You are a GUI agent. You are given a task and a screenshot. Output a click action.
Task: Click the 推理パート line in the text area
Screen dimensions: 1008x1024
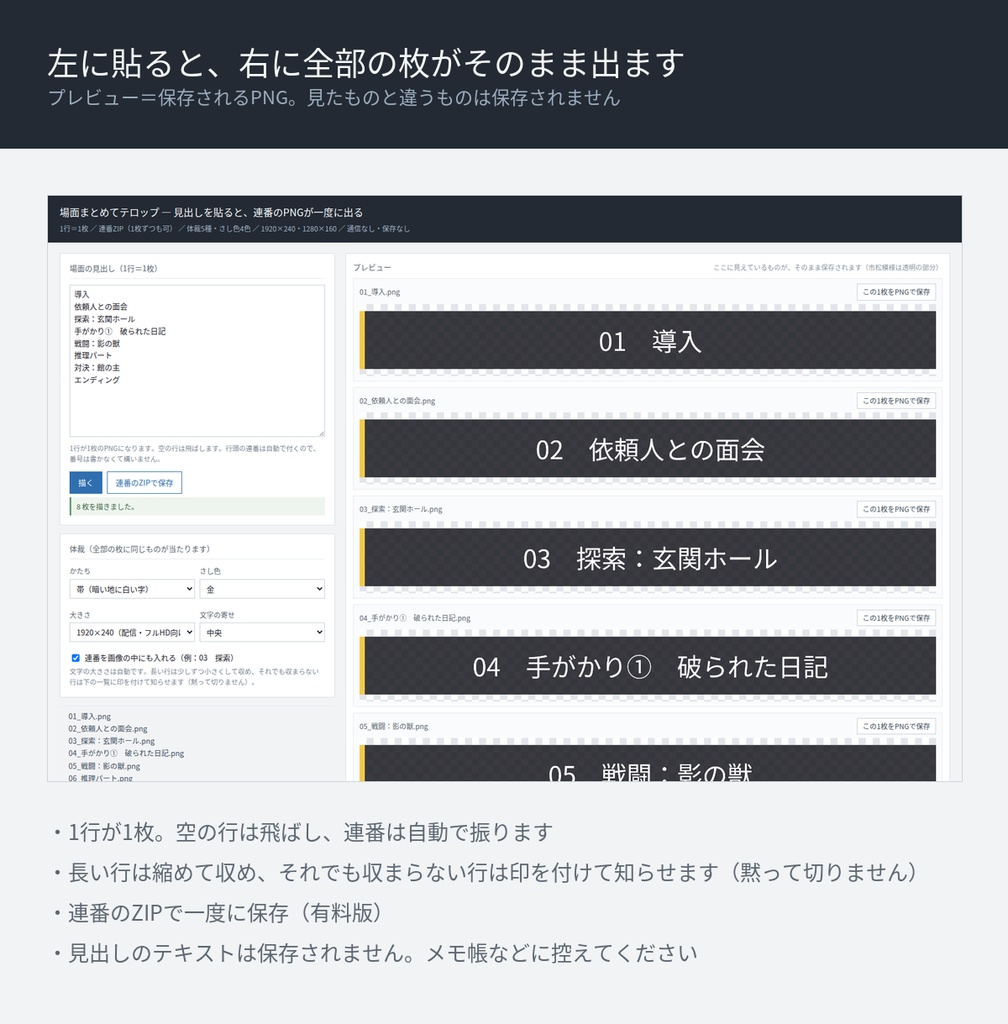click(x=93, y=355)
